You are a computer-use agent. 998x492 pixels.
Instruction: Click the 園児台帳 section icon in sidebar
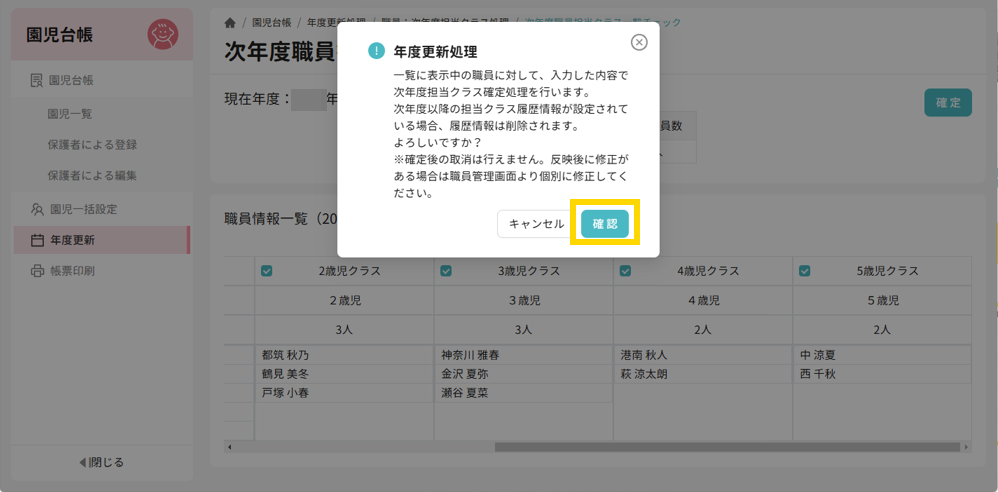point(37,81)
